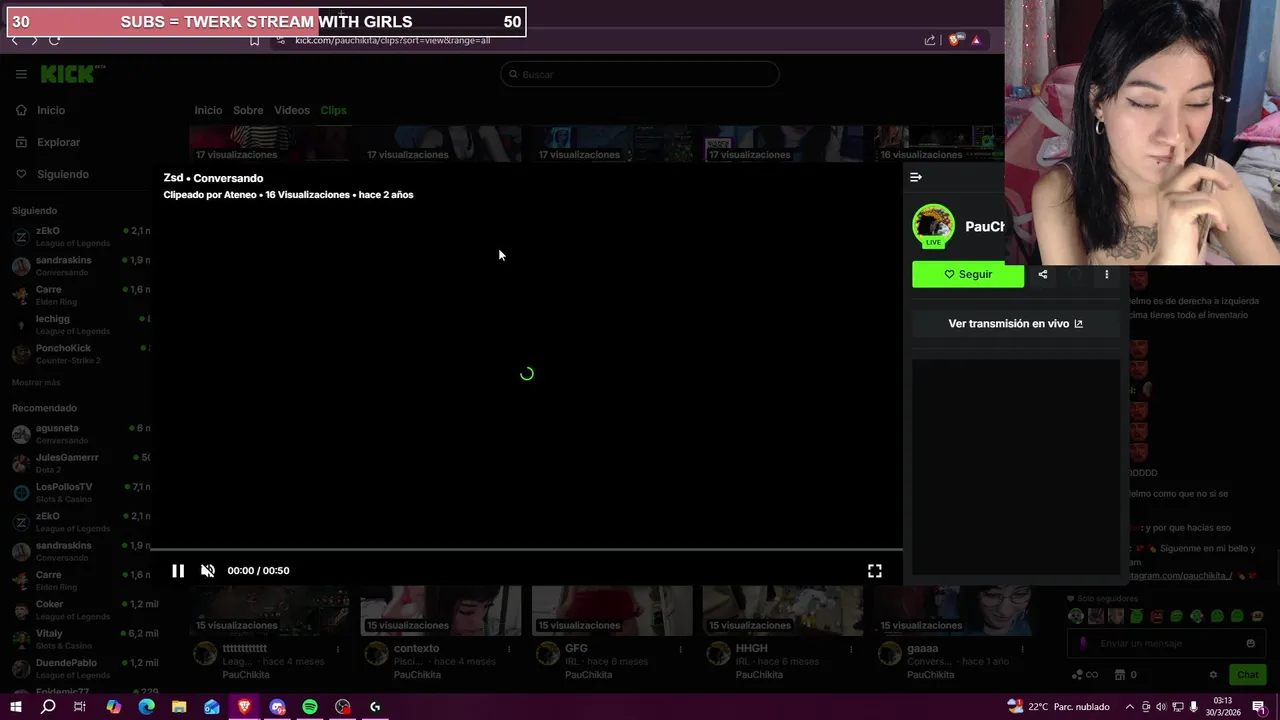The height and width of the screenshot is (720, 1280).
Task: Open the Windows Start menu
Action: 15,707
